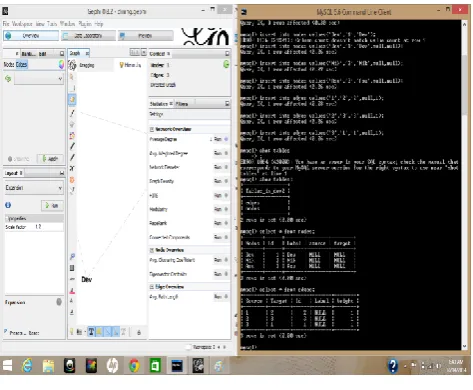
Task: Click the Gephi icon in the taskbar
Action: click(x=198, y=366)
